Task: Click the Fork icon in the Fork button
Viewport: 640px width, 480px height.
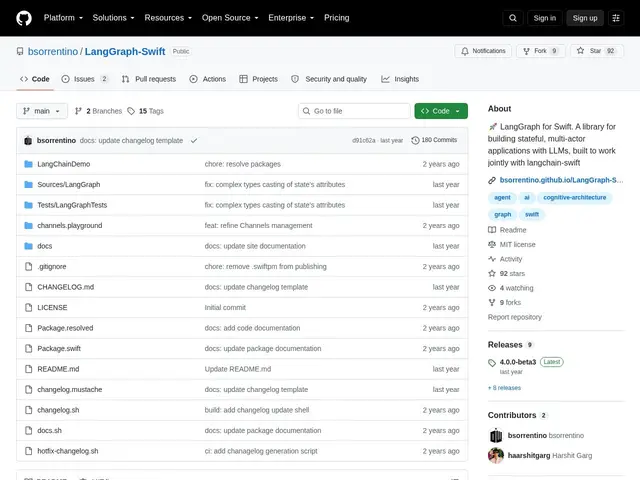Action: point(527,51)
